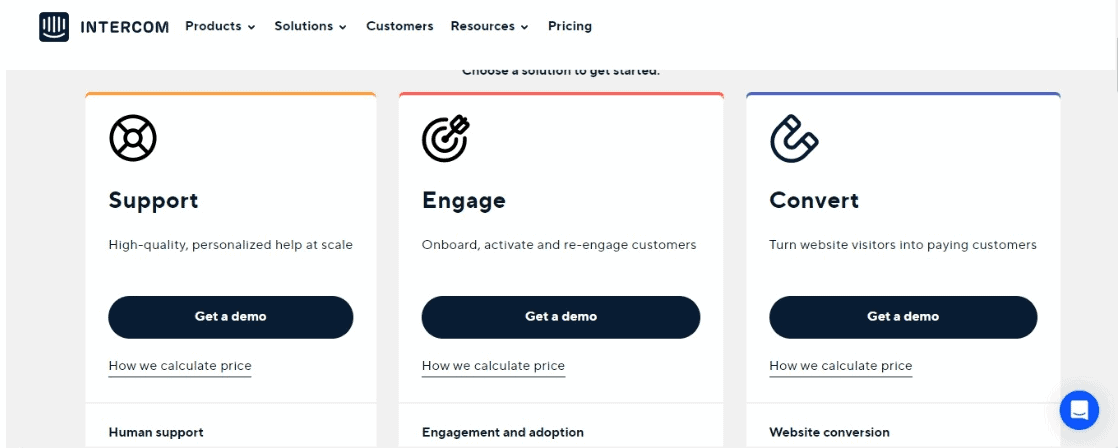The height and width of the screenshot is (448, 1118).
Task: Open Support's How we calculate price link
Action: tap(180, 366)
